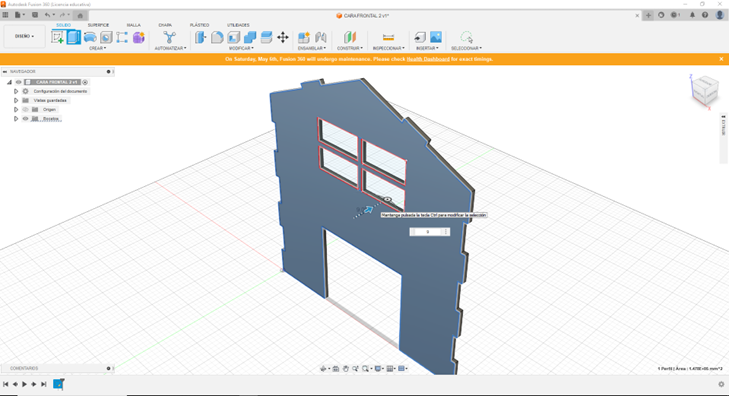Hide the Bocetos folder via eye
The height and width of the screenshot is (396, 729).
tap(26, 119)
